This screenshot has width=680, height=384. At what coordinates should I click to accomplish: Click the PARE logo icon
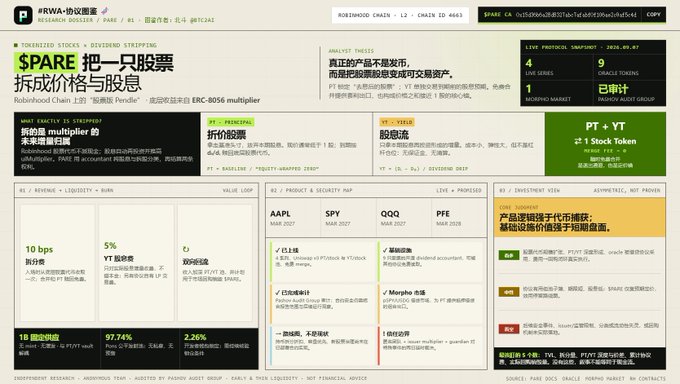tap(23, 15)
